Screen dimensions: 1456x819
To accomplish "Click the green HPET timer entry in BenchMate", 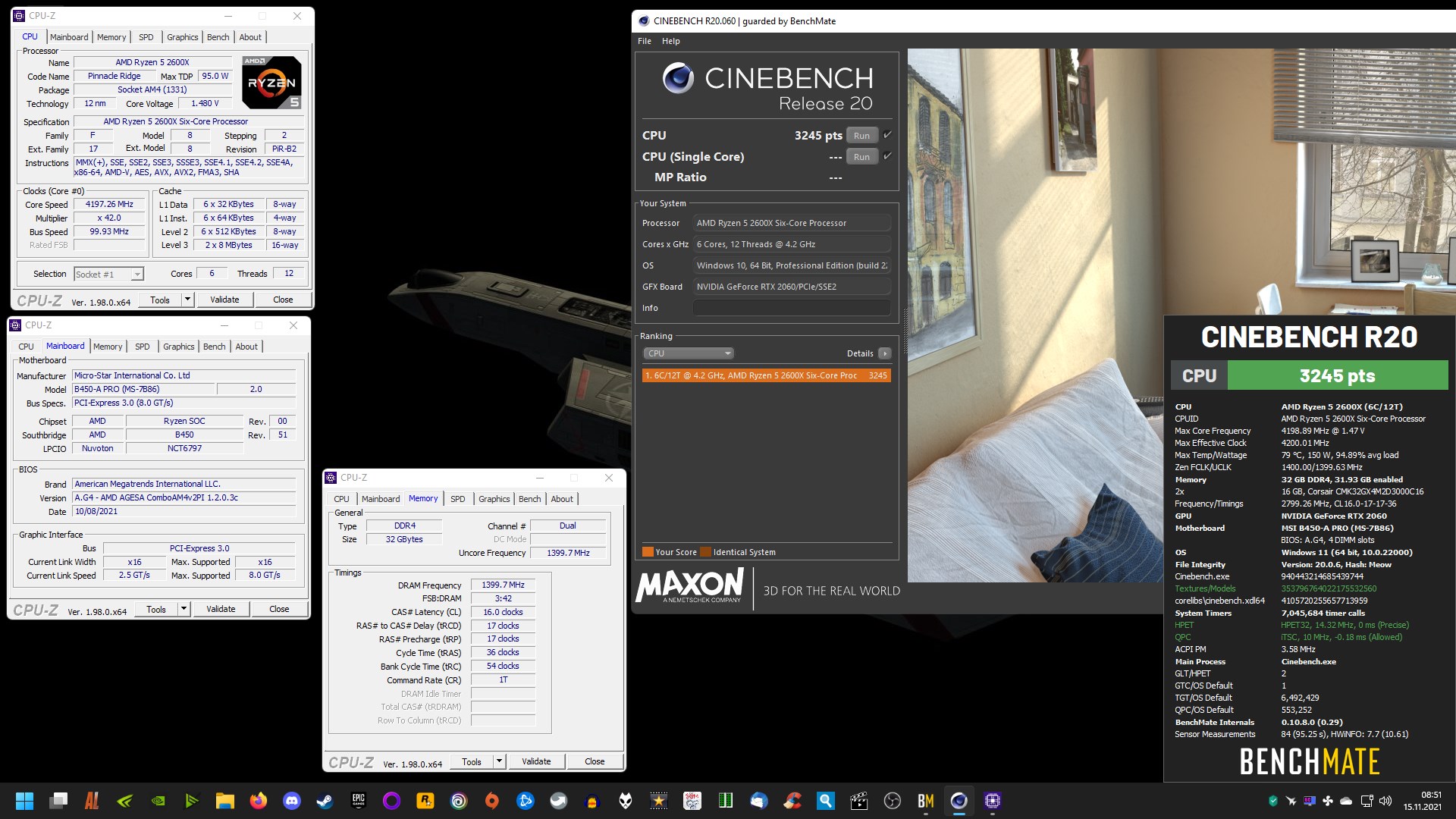I will coord(1291,626).
